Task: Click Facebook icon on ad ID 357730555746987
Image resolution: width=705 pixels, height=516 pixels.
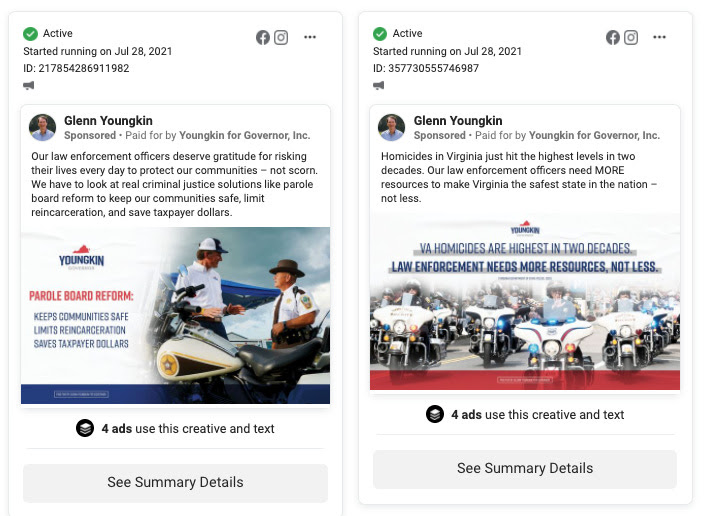Action: [613, 37]
